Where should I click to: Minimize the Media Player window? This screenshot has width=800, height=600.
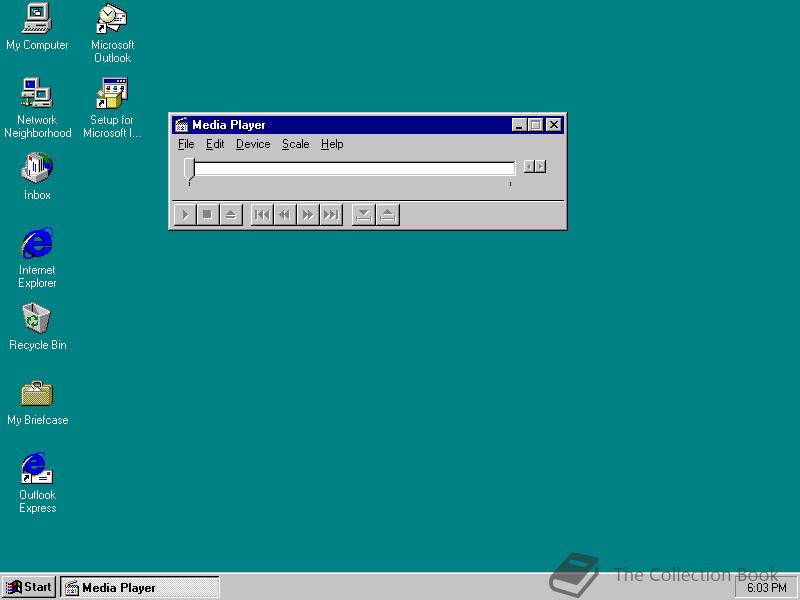[x=519, y=125]
